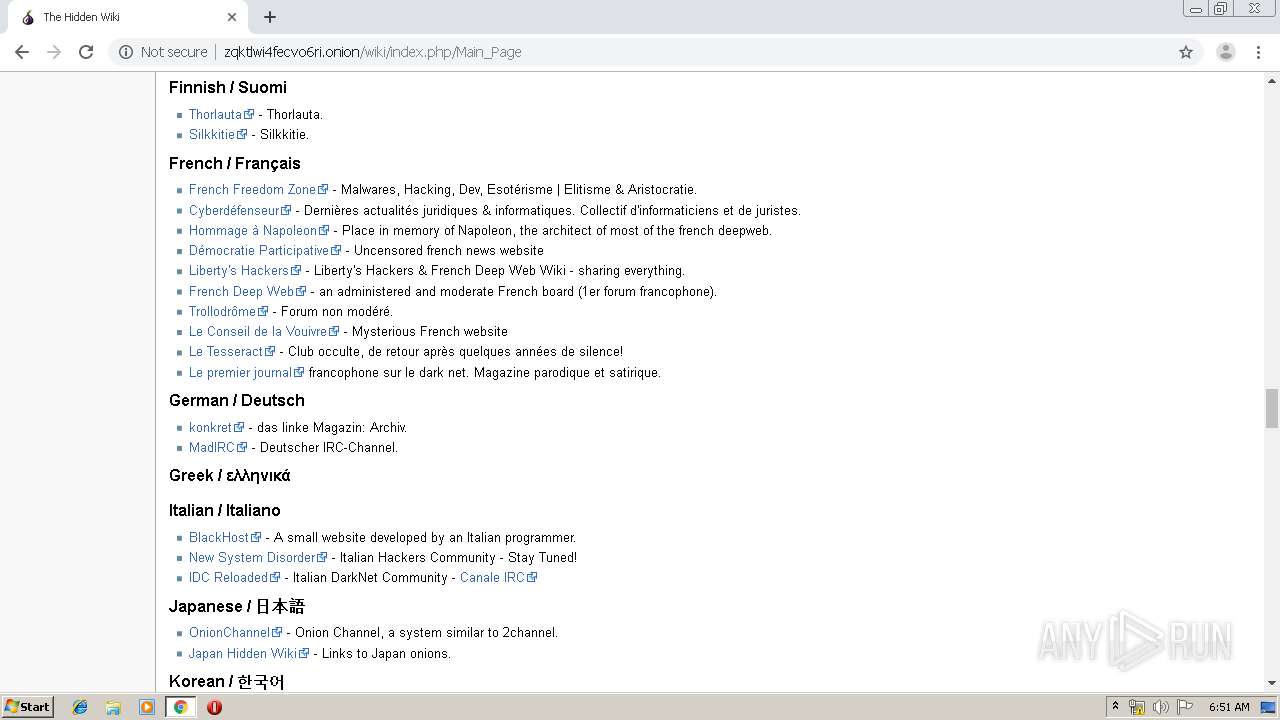Launch Internet Explorer from the taskbar
The image size is (1280, 720).
pos(80,707)
